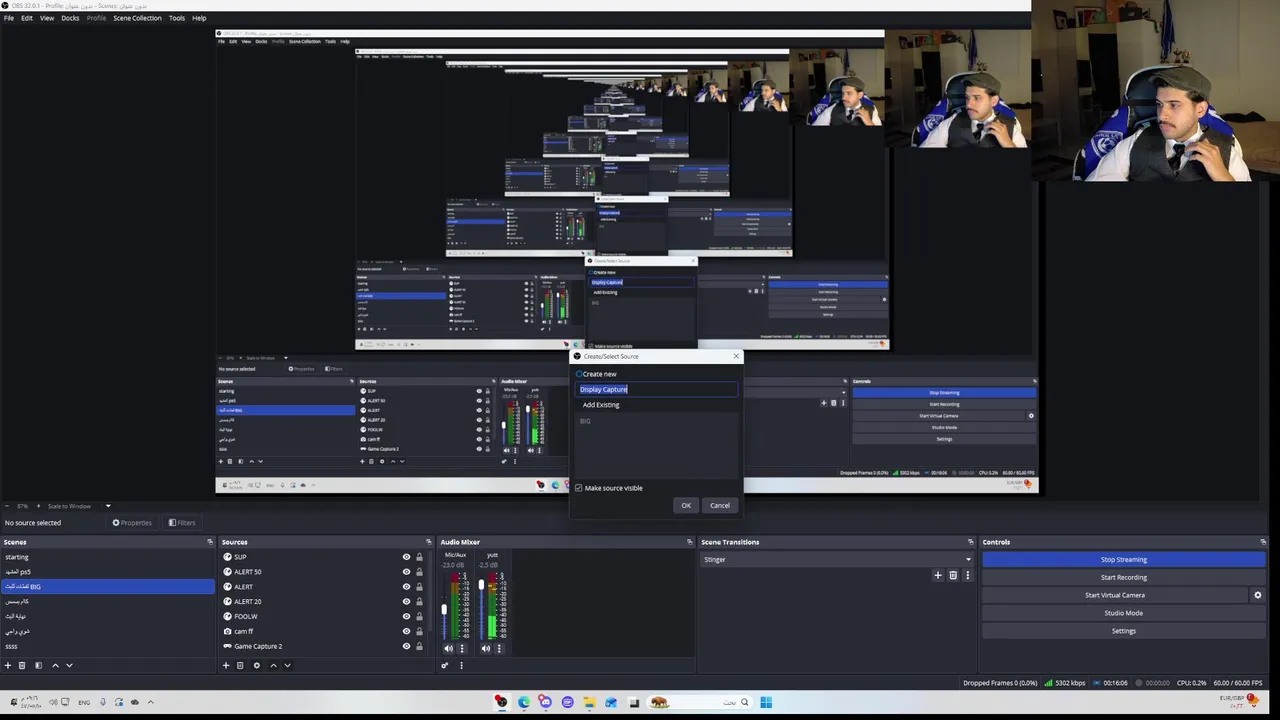Open the Windows Start menu
The width and height of the screenshot is (1280, 720).
click(x=766, y=702)
